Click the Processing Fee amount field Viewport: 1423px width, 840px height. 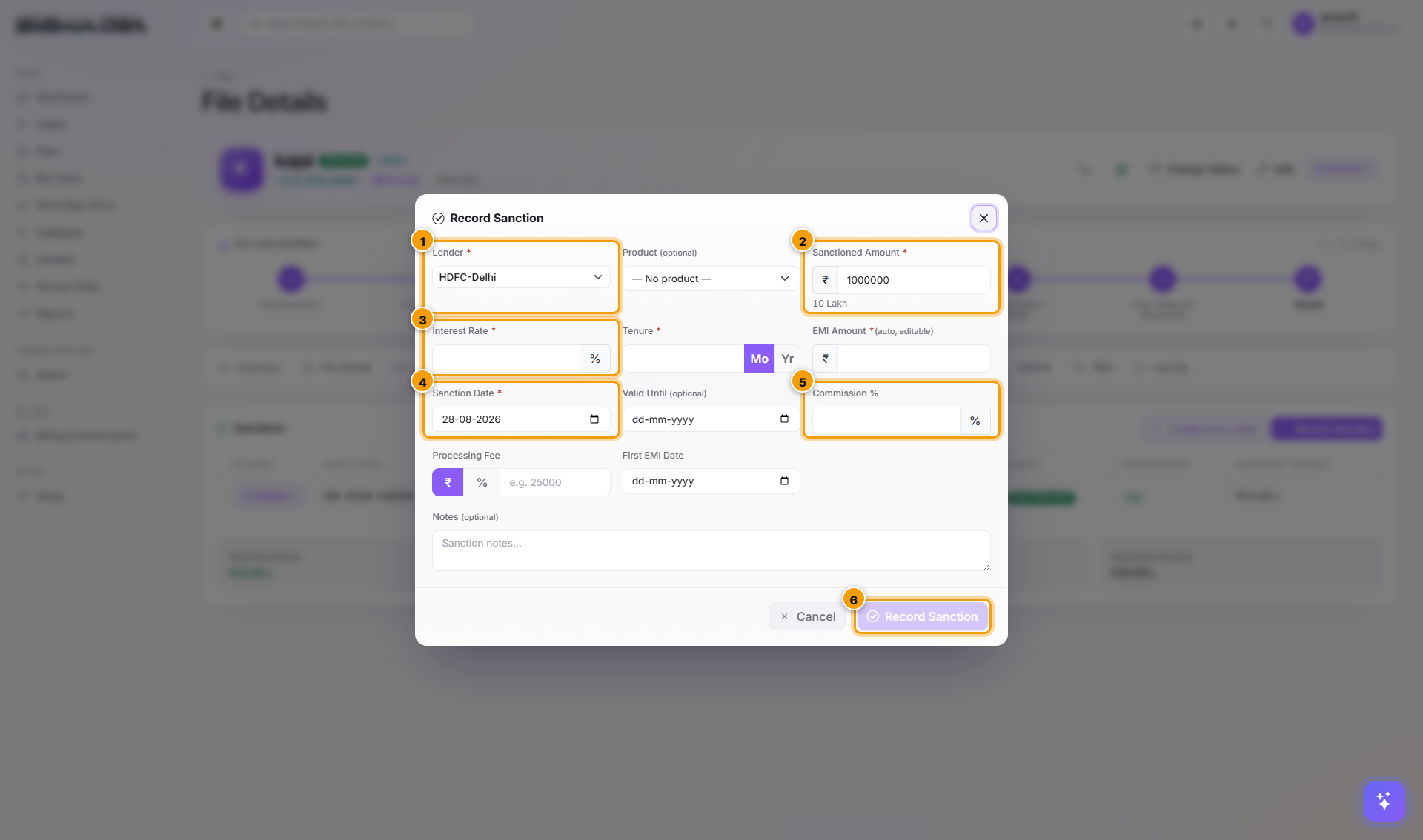pyautogui.click(x=554, y=482)
